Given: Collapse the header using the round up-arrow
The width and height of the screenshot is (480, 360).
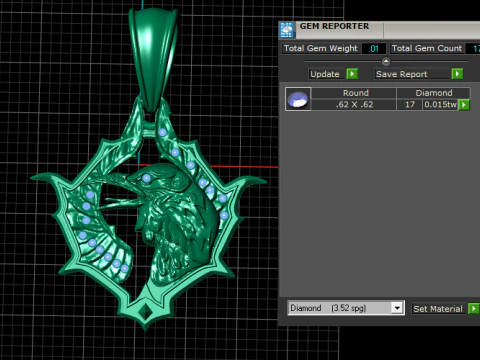Looking at the screenshot, I should point(386,61).
